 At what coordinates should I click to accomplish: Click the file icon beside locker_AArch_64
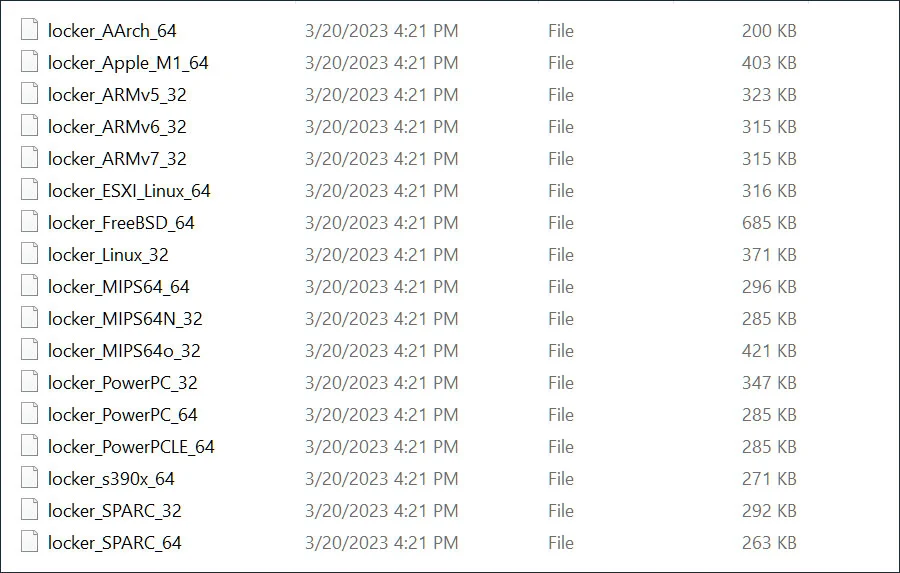coord(28,31)
